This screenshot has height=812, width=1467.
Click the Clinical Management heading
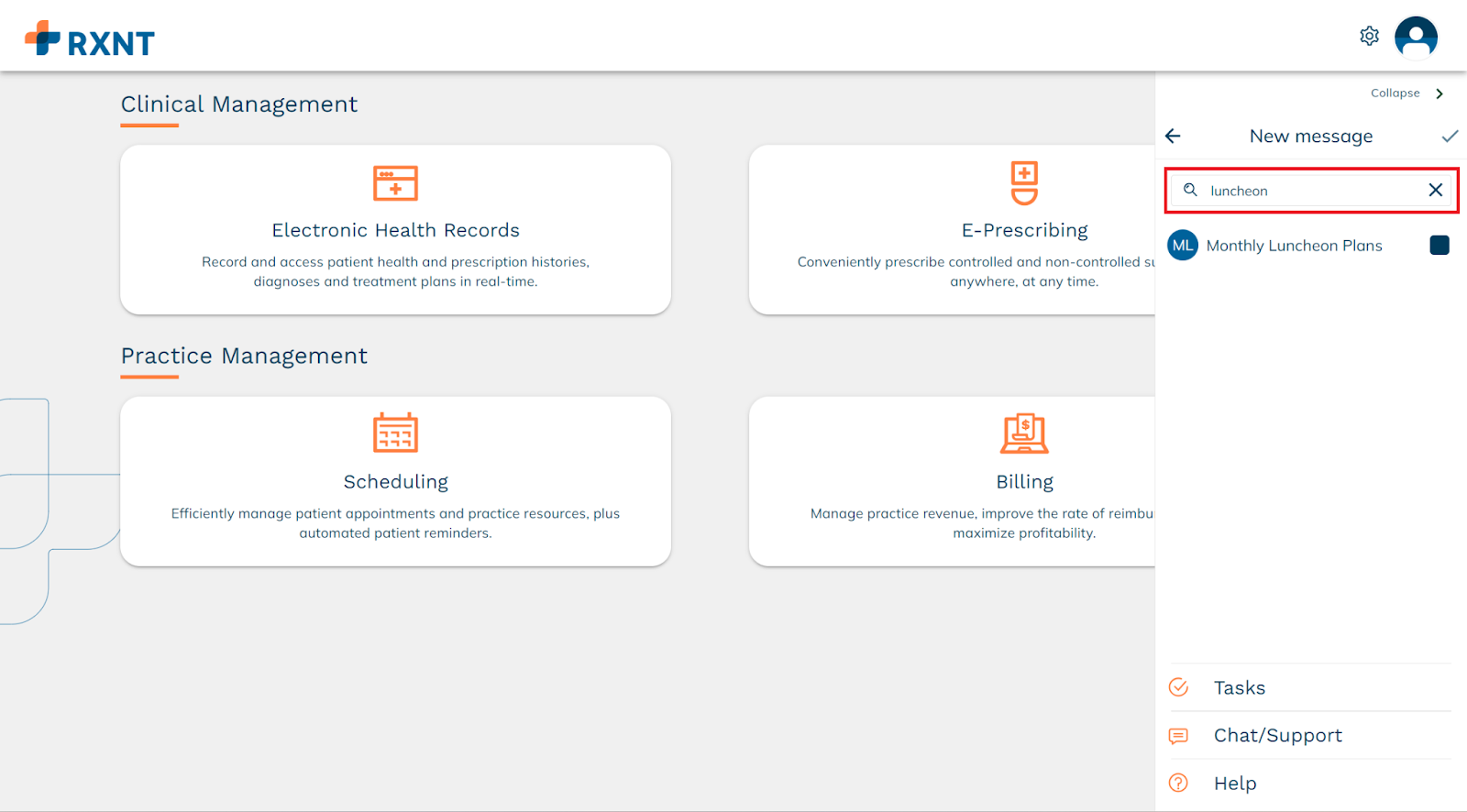[x=239, y=104]
